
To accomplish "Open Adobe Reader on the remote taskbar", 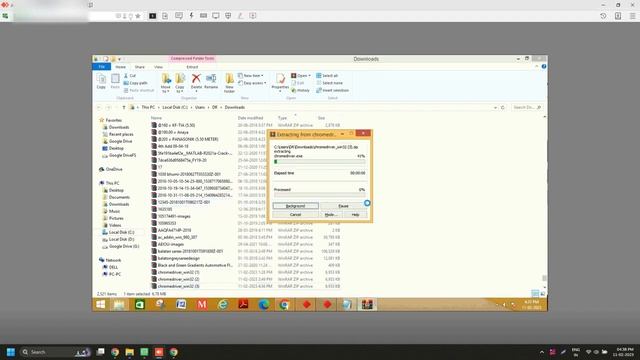I will pyautogui.click(x=243, y=304).
